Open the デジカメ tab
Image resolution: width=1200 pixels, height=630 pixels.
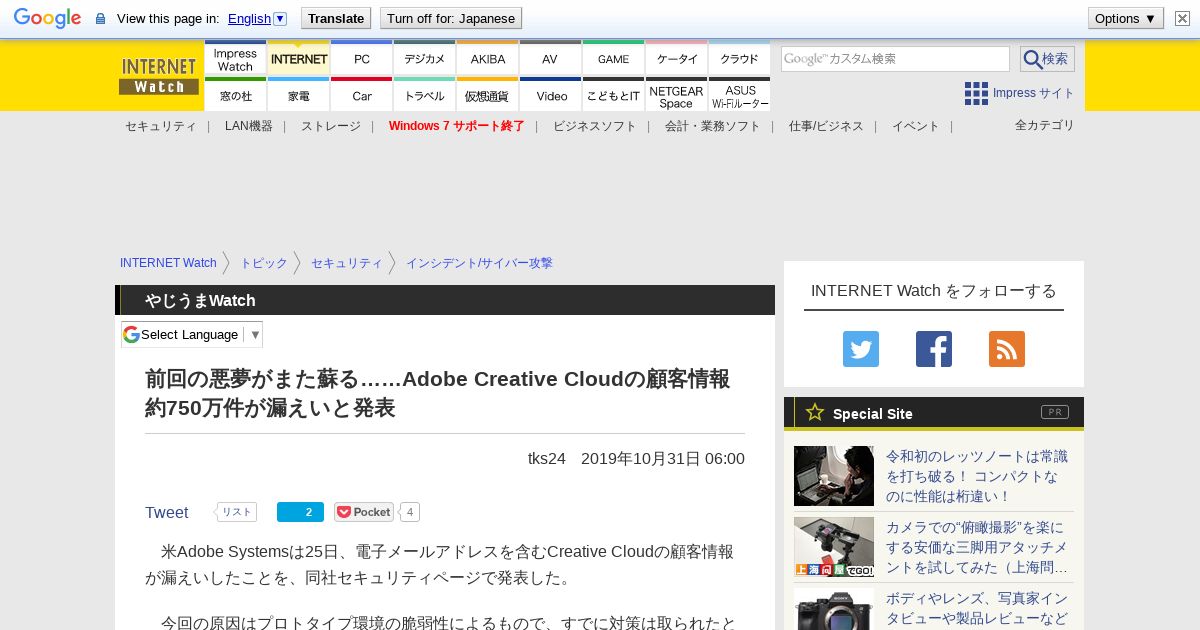click(424, 59)
